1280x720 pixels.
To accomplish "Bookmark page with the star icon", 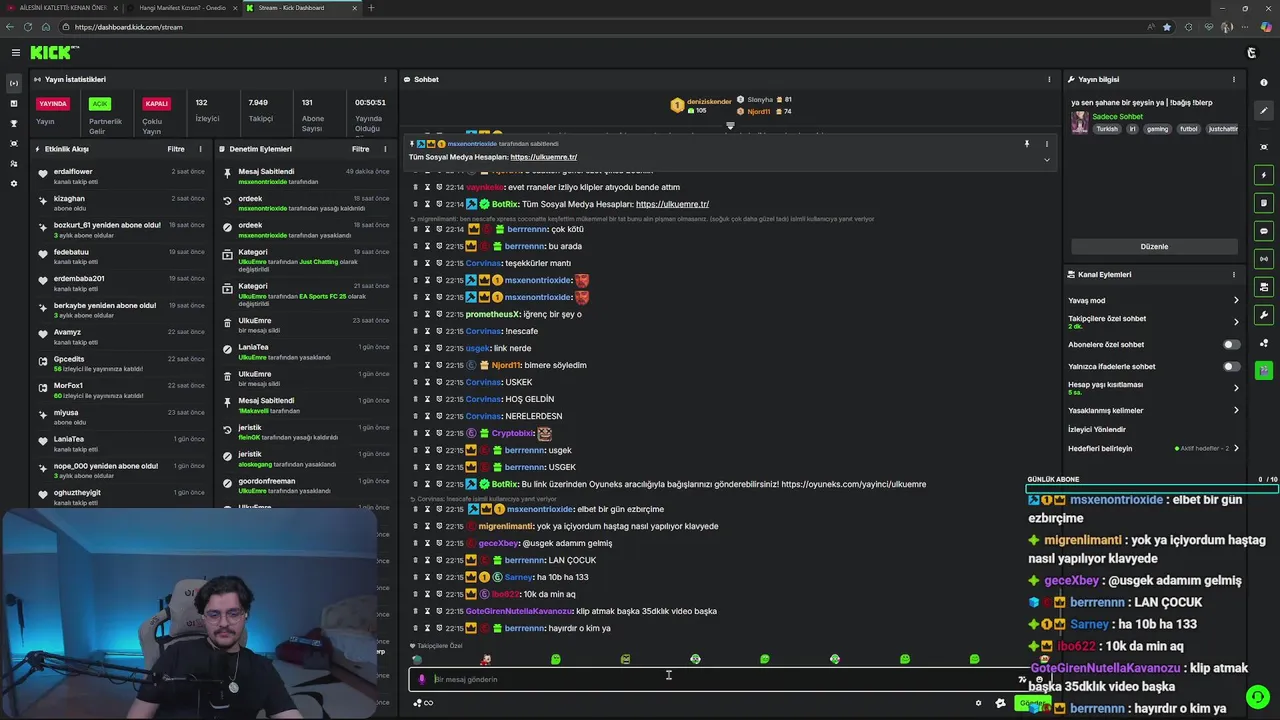I will pyautogui.click(x=1167, y=27).
